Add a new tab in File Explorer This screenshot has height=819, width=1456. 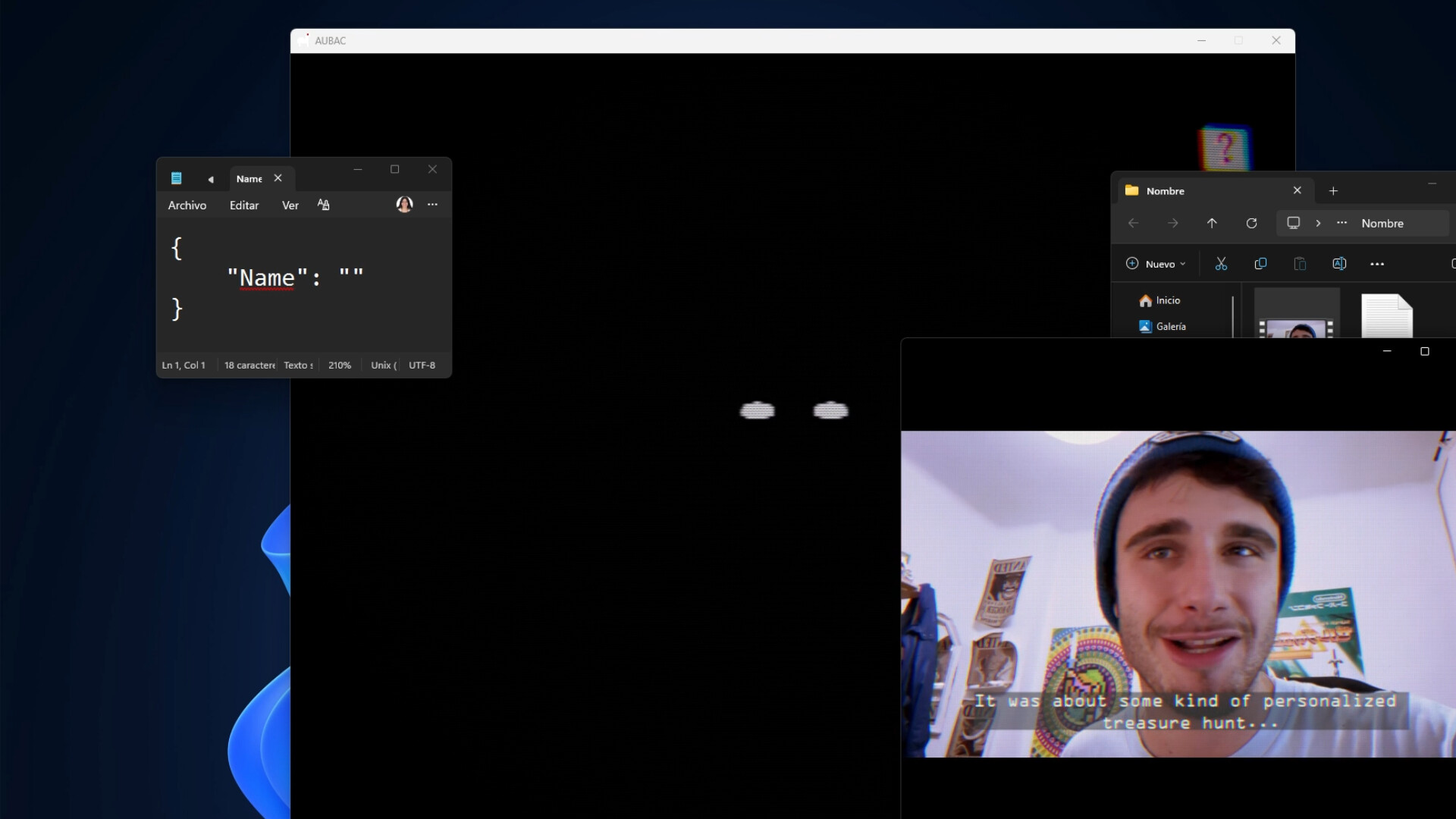1333,191
